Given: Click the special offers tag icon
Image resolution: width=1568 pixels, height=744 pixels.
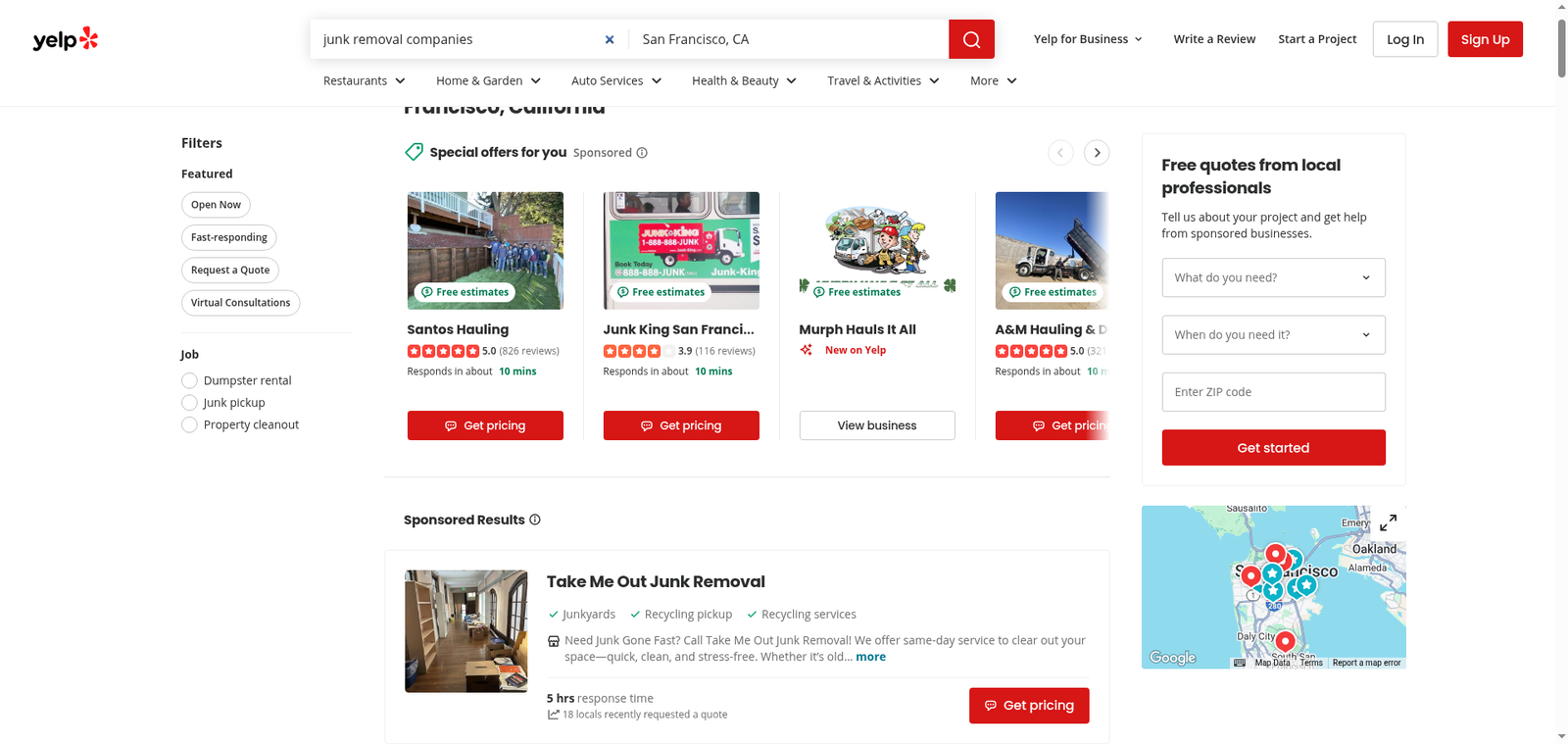Looking at the screenshot, I should [x=415, y=152].
